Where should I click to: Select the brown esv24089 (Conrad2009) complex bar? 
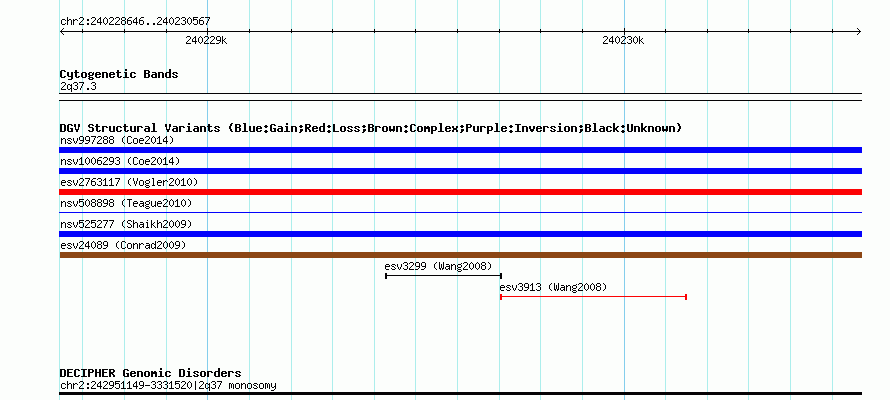pyautogui.click(x=460, y=255)
